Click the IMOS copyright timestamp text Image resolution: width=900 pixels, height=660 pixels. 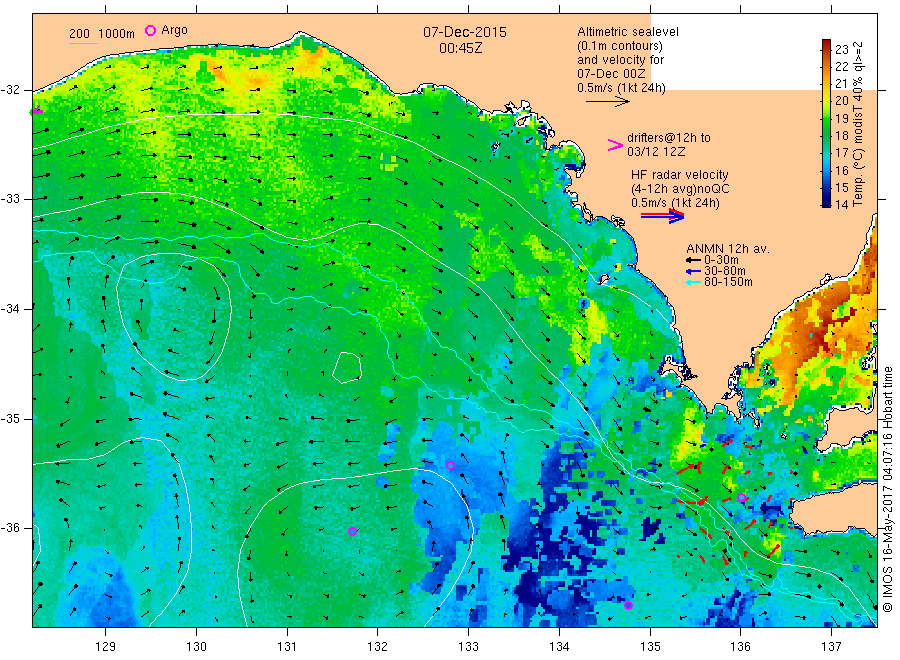(887, 490)
